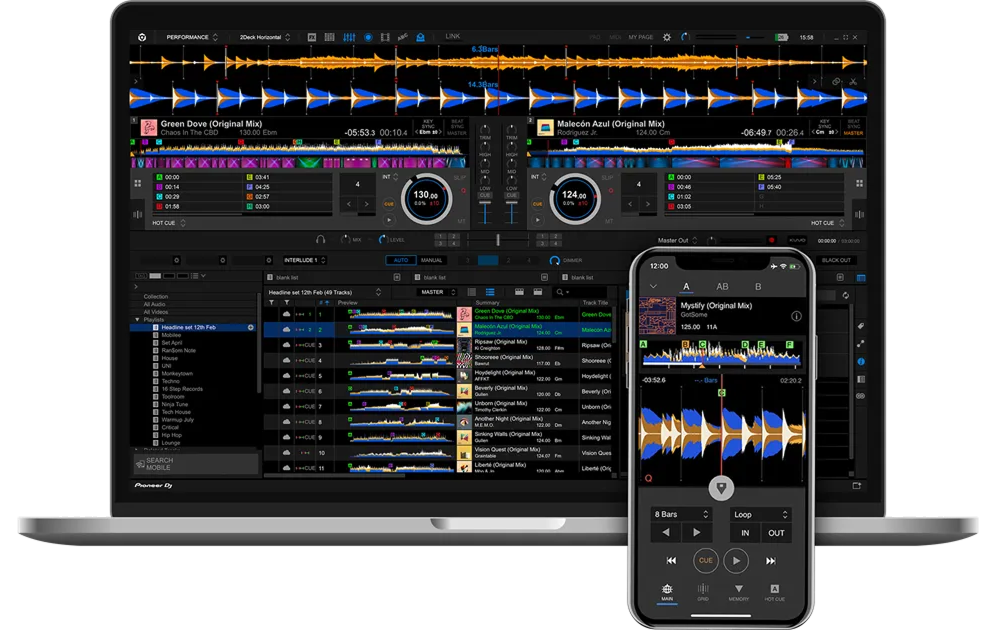The height and width of the screenshot is (635, 997).
Task: Adjust deck 2 channel fader
Action: 511,212
